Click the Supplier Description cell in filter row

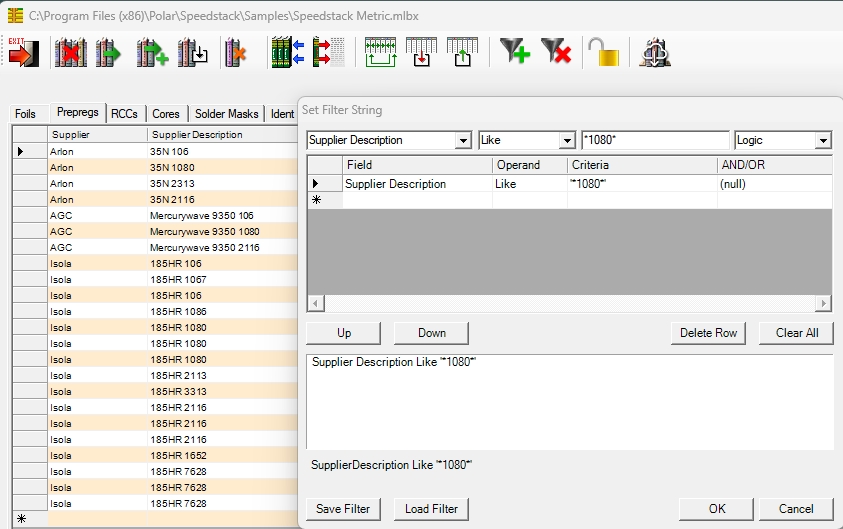417,184
